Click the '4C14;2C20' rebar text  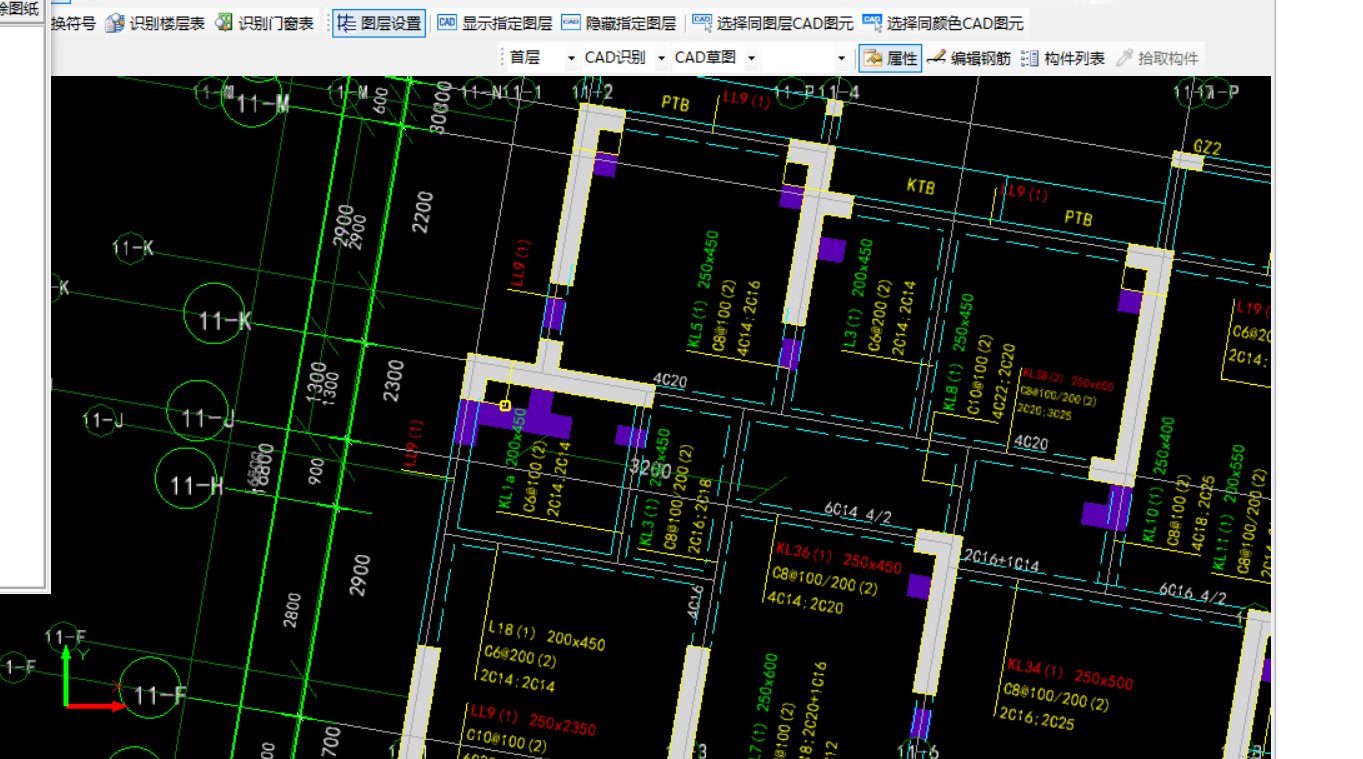coord(804,603)
